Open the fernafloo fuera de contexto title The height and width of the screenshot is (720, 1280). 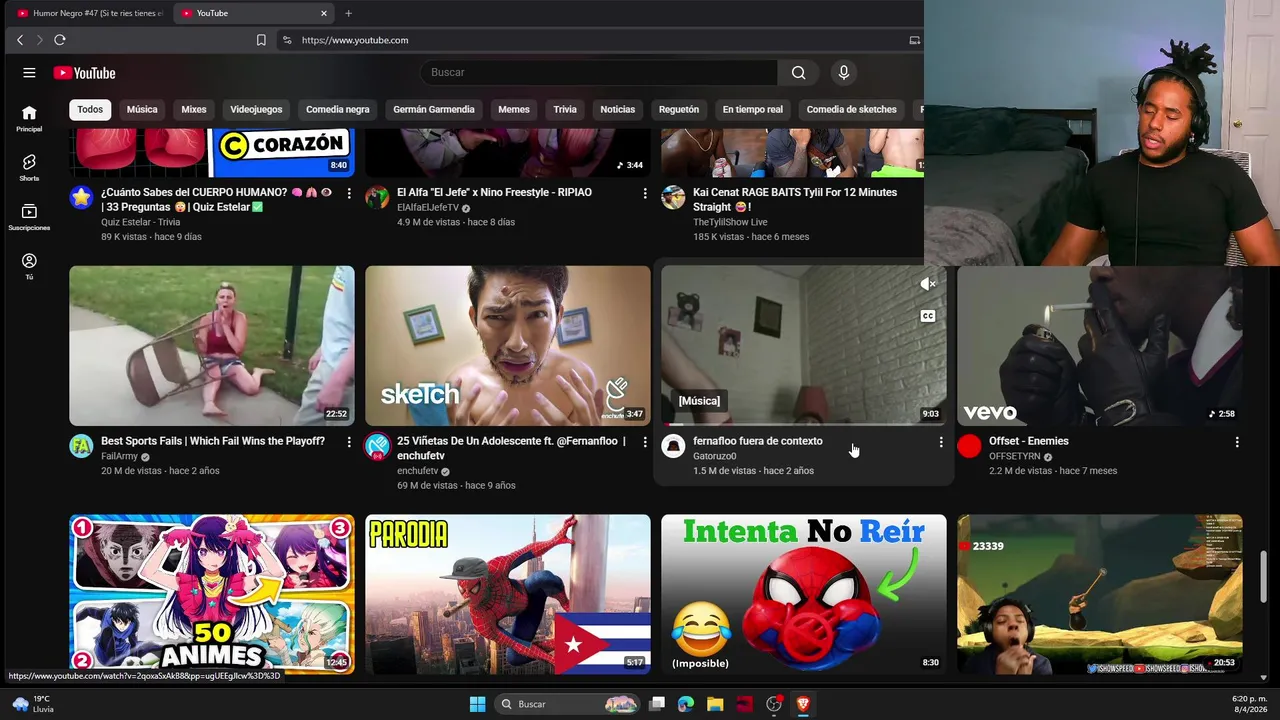click(x=758, y=441)
